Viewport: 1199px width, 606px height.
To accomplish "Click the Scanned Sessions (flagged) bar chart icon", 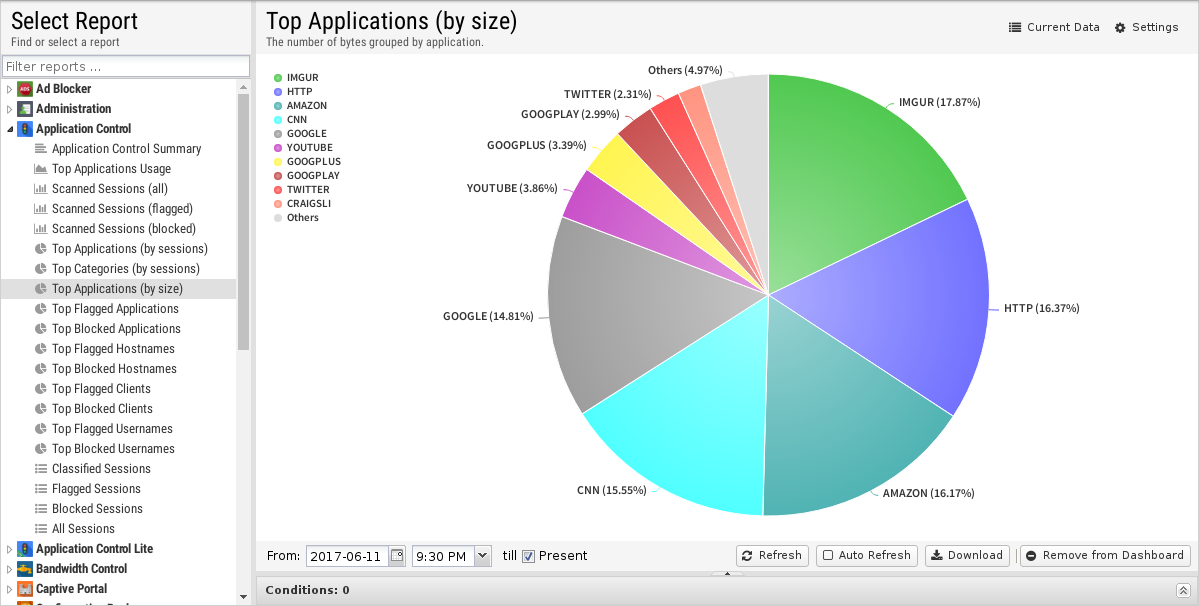I will (x=41, y=208).
